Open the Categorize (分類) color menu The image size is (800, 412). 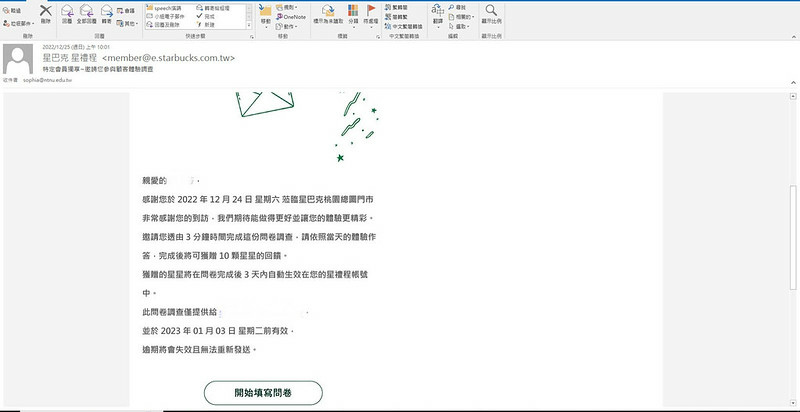click(x=353, y=15)
